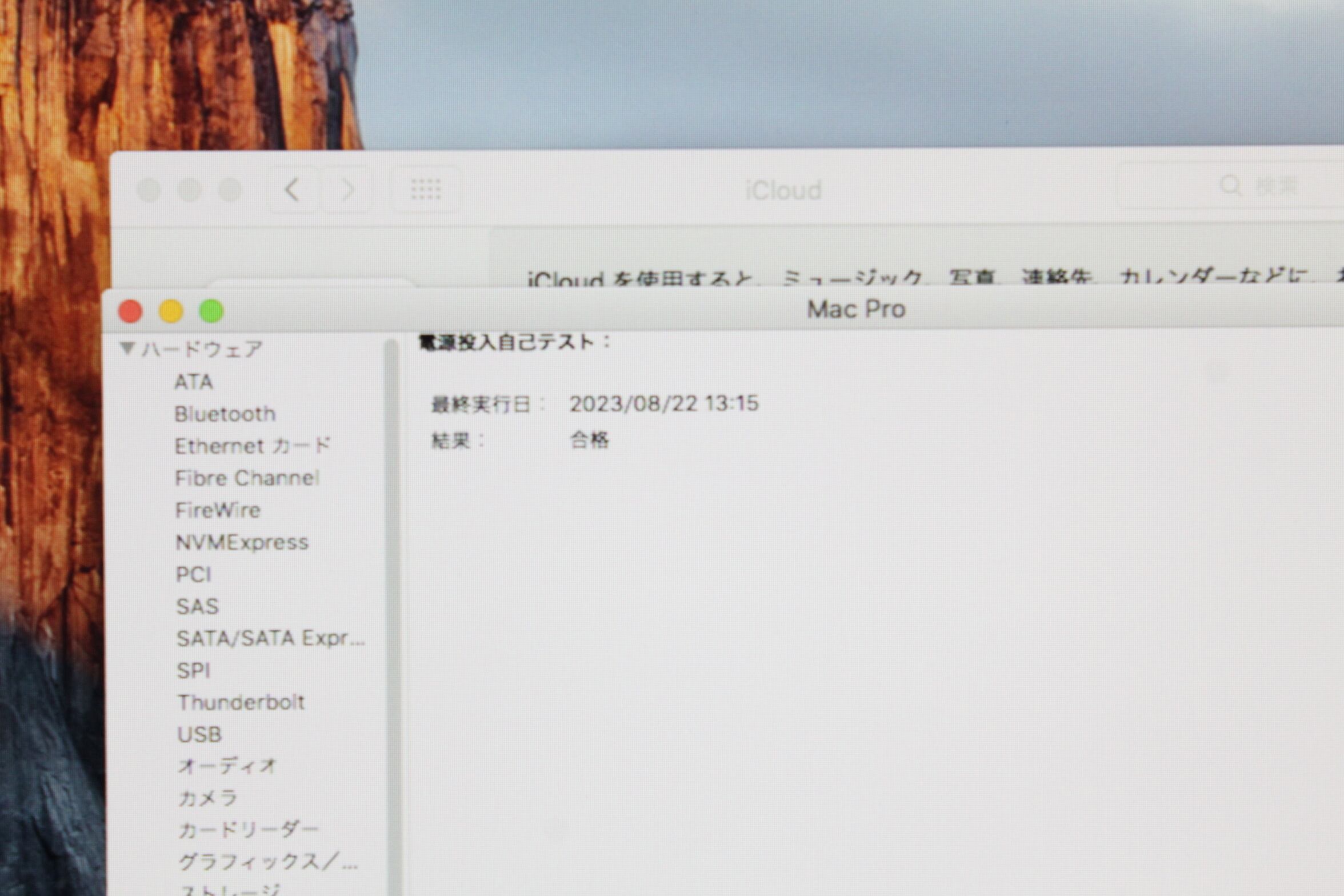Screen dimensions: 1344x896
Task: Select カメラ camera entry
Action: pos(207,798)
